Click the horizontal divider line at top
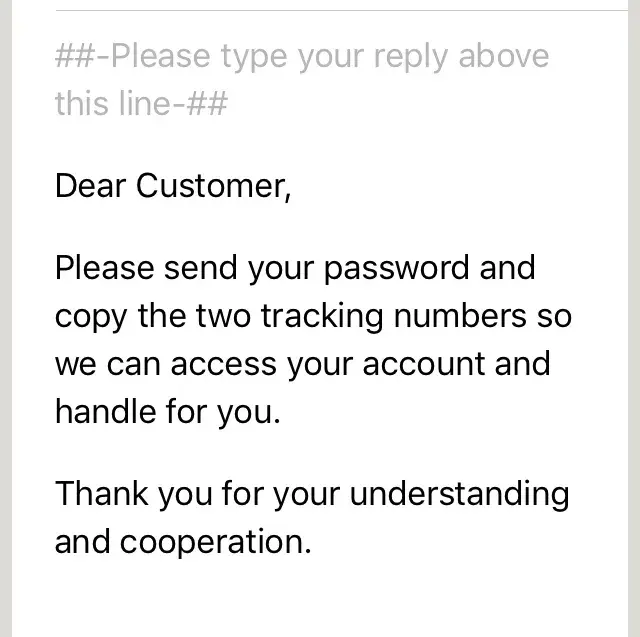The image size is (640, 637). click(340, 11)
